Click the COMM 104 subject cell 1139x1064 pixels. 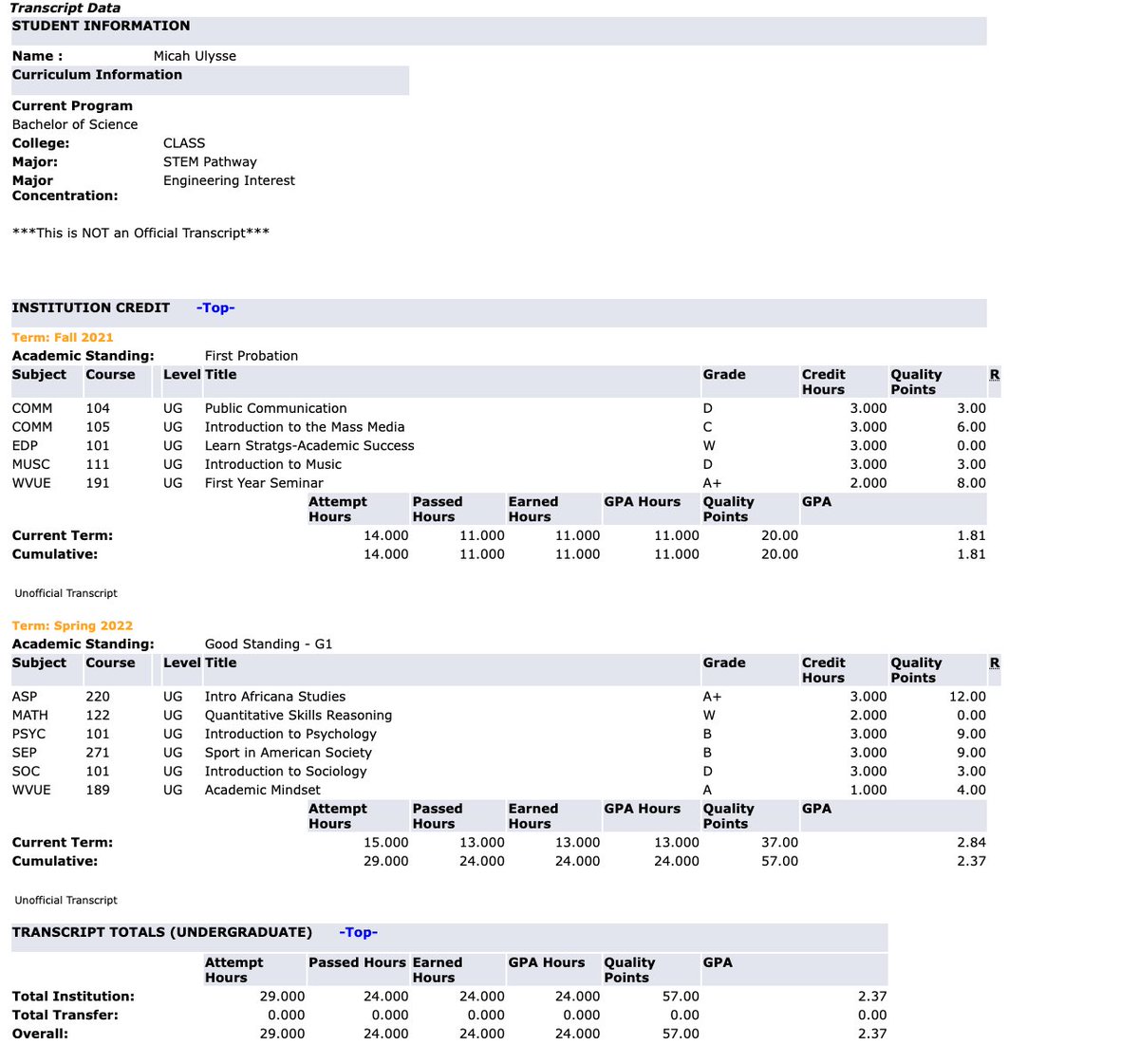coord(32,408)
